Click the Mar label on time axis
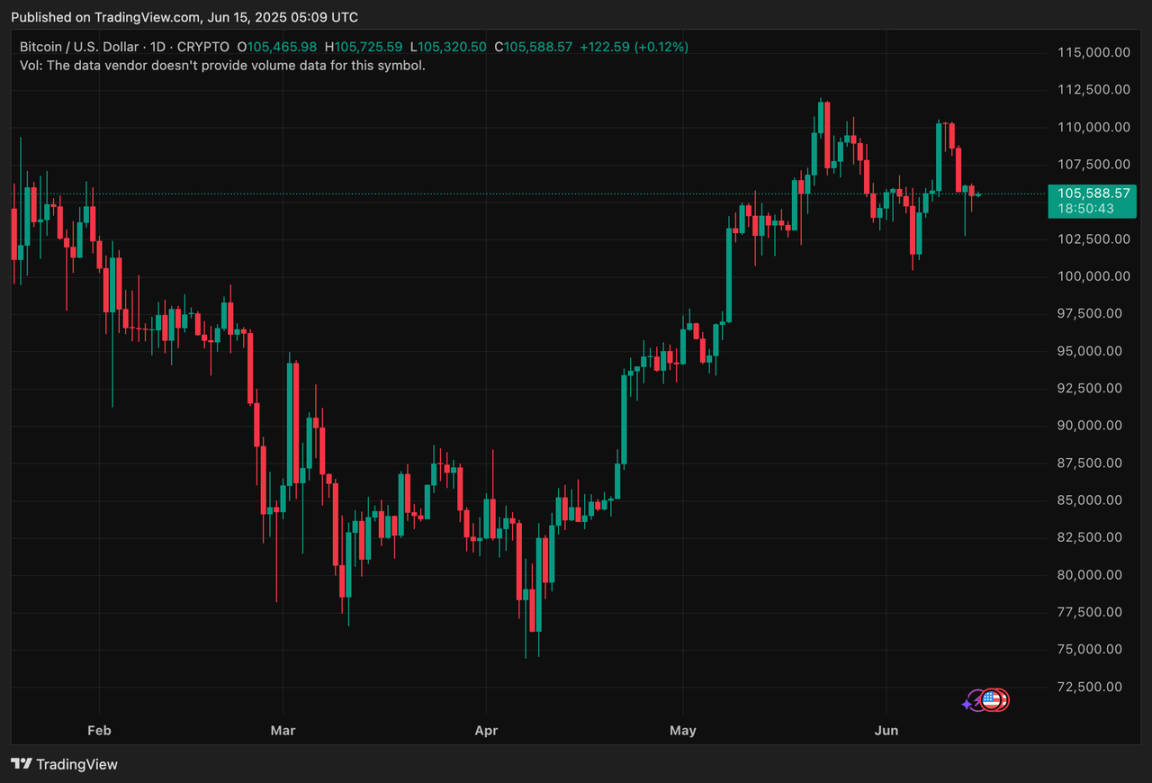The height and width of the screenshot is (783, 1152). (283, 731)
